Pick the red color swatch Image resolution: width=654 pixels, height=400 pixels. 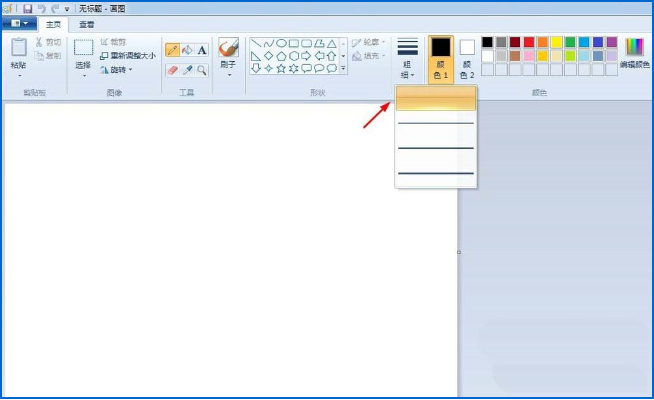529,42
